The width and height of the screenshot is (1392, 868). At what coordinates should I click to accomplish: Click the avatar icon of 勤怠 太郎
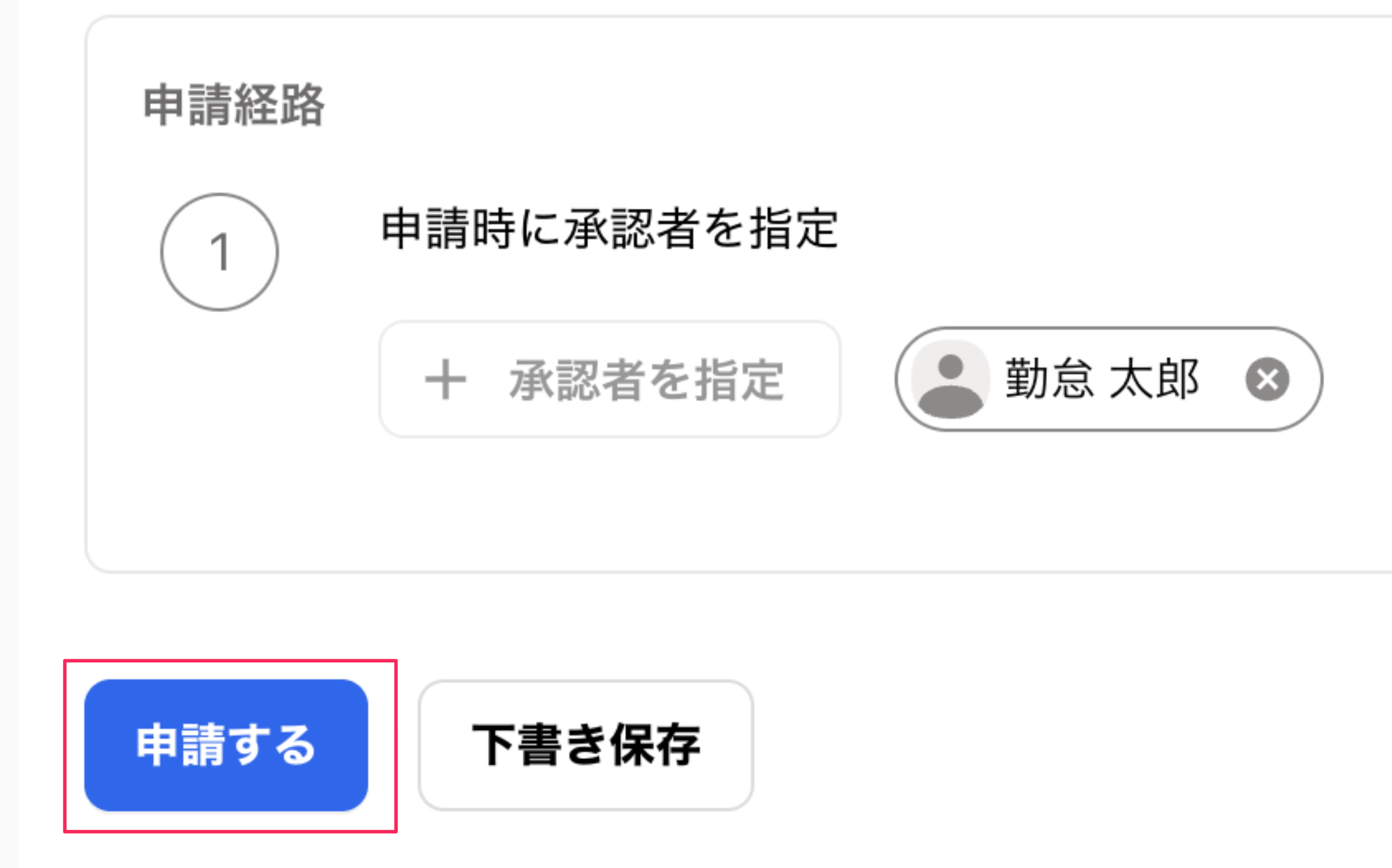pyautogui.click(x=950, y=379)
